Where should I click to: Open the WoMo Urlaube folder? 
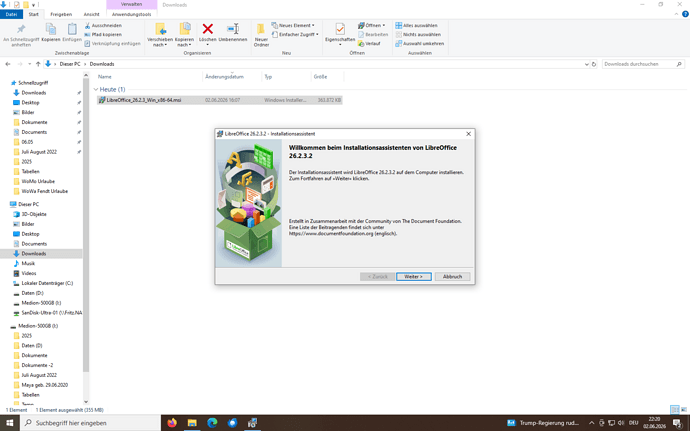click(x=38, y=181)
